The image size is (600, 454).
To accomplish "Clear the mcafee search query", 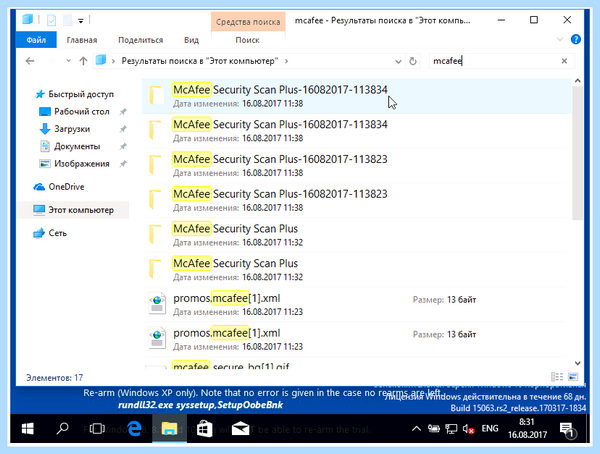I will 564,61.
